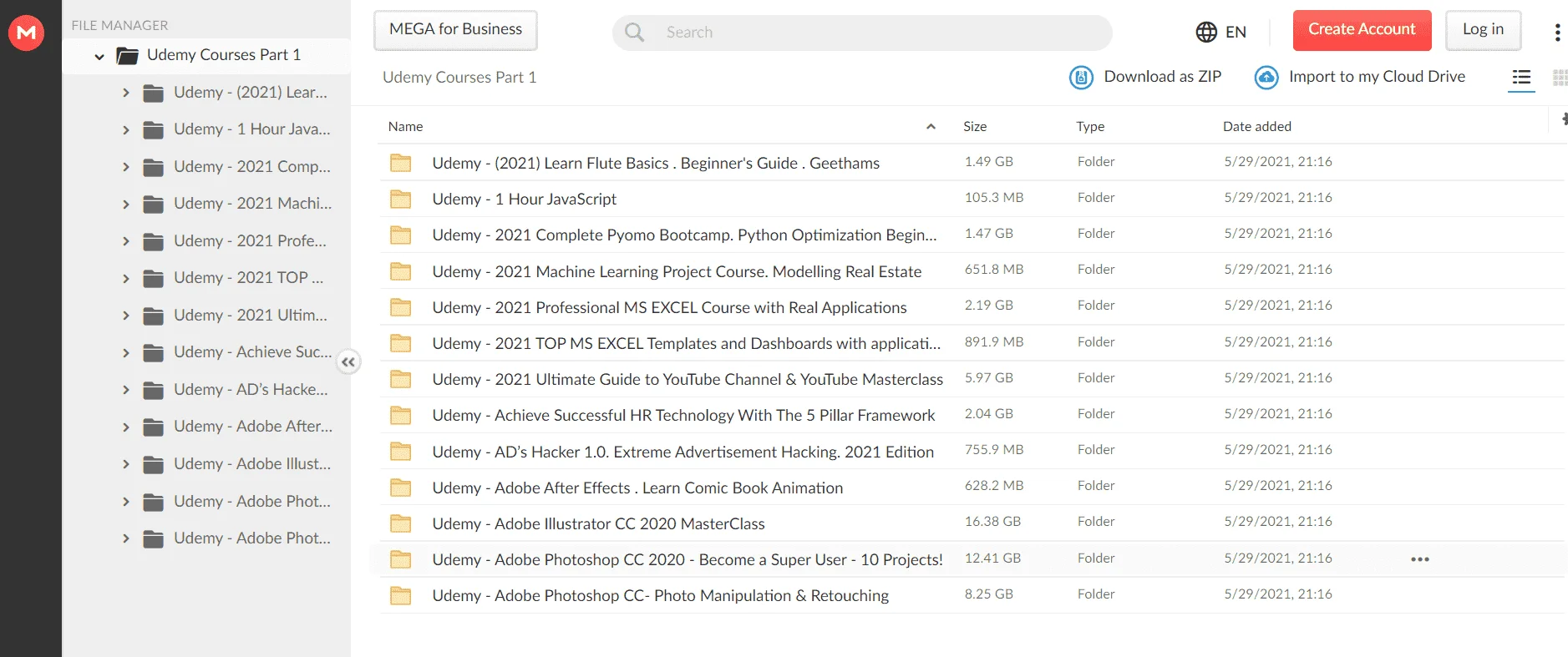Click FILE MANAGER heading in sidebar
The height and width of the screenshot is (657, 1568).
[x=119, y=26]
